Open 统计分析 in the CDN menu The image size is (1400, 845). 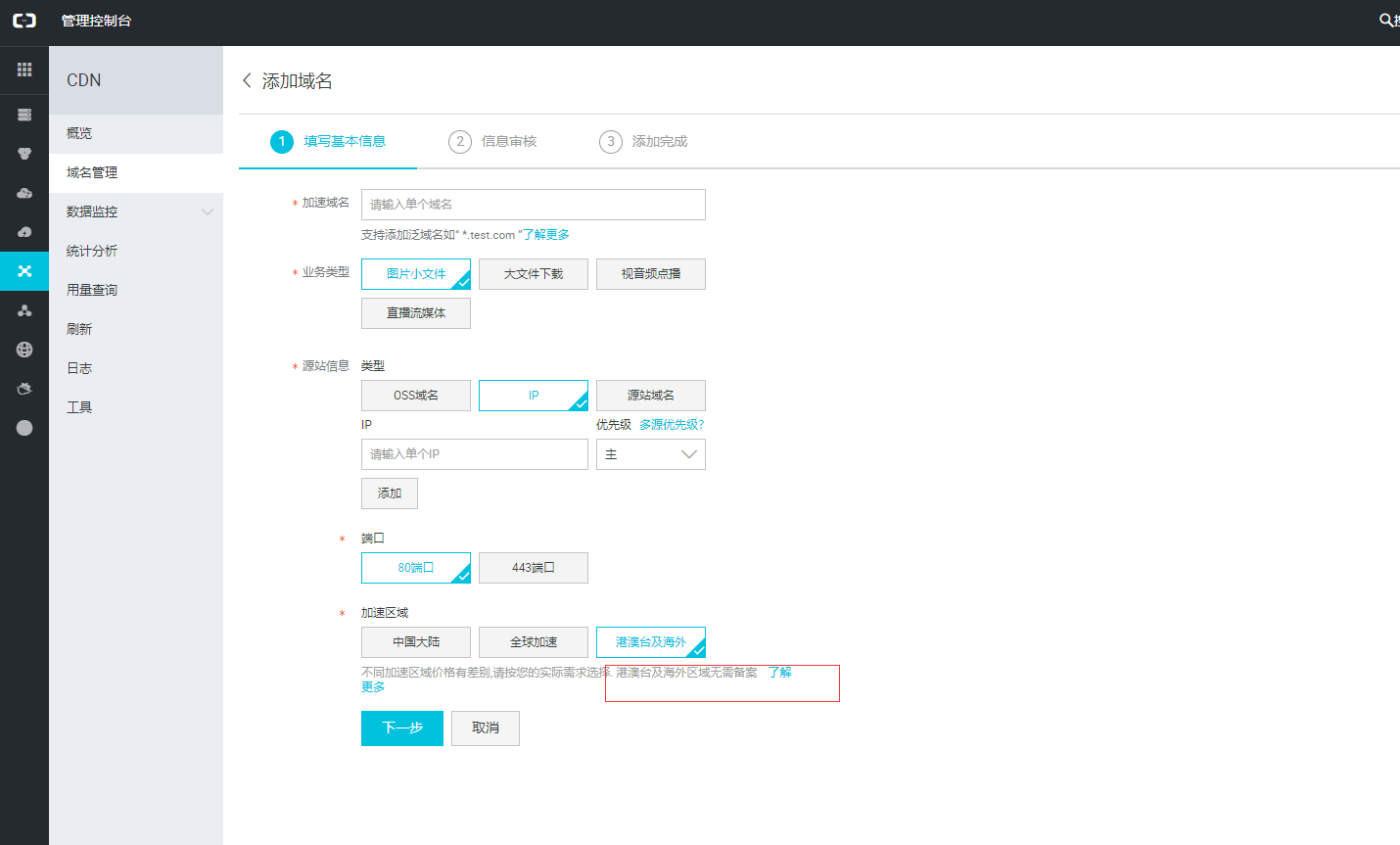(x=136, y=251)
